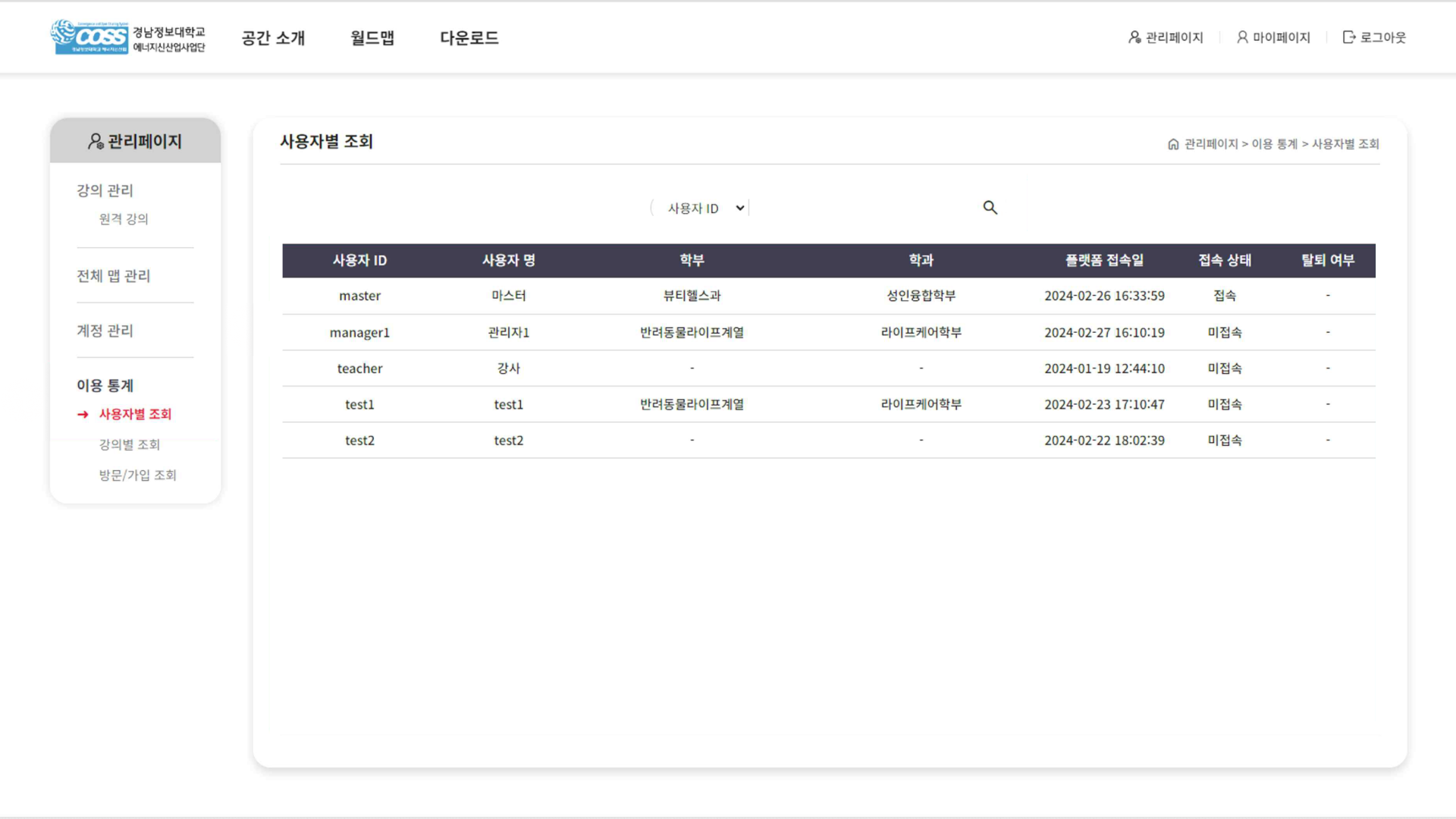The height and width of the screenshot is (819, 1456).
Task: Click the home icon in breadcrumb
Action: coord(1173,144)
